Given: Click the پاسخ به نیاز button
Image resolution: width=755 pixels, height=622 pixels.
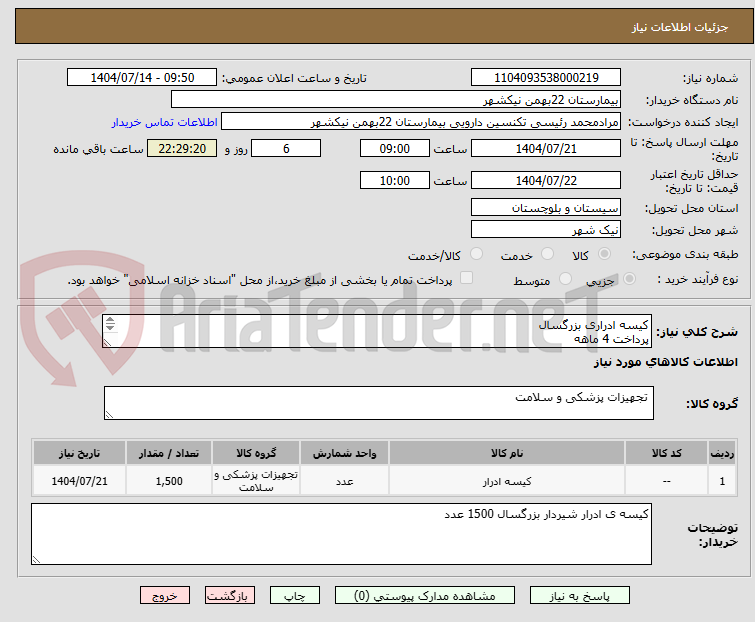Looking at the screenshot, I should coord(580,596).
